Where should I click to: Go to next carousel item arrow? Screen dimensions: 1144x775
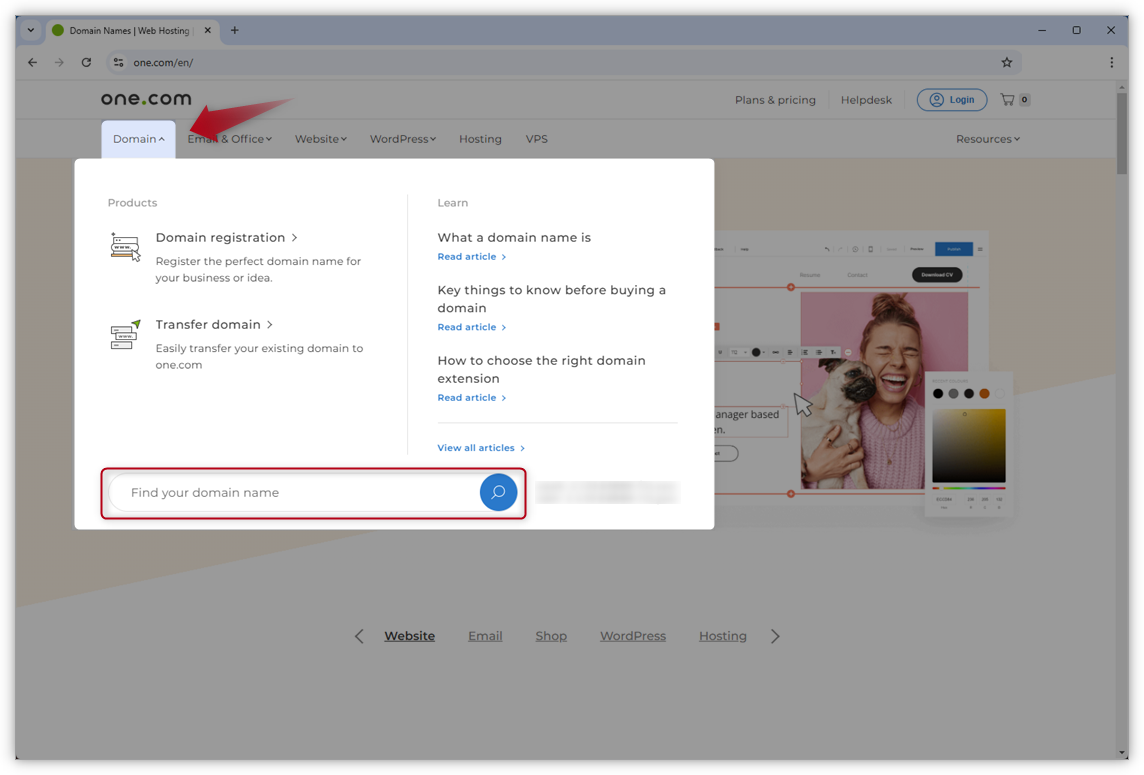(x=775, y=636)
